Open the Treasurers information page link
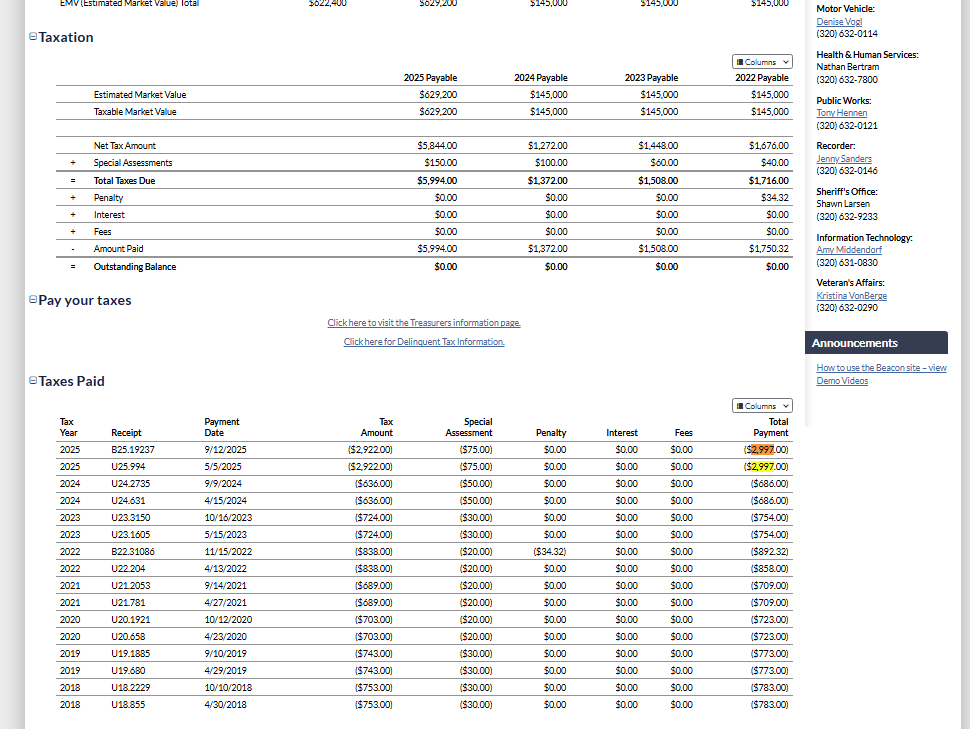This screenshot has height=729, width=970. click(424, 323)
